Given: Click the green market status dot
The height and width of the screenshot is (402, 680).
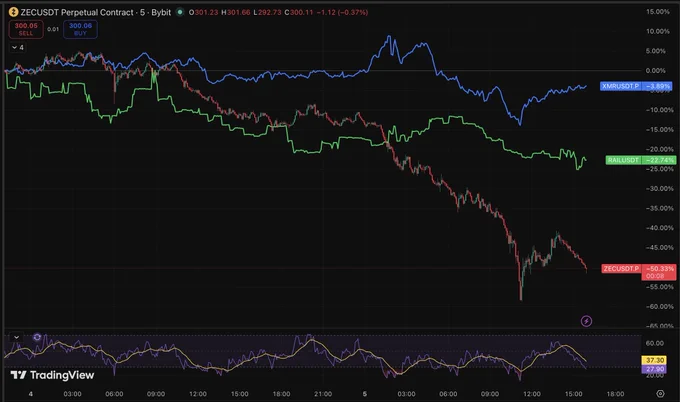Looking at the screenshot, I should coord(180,12).
